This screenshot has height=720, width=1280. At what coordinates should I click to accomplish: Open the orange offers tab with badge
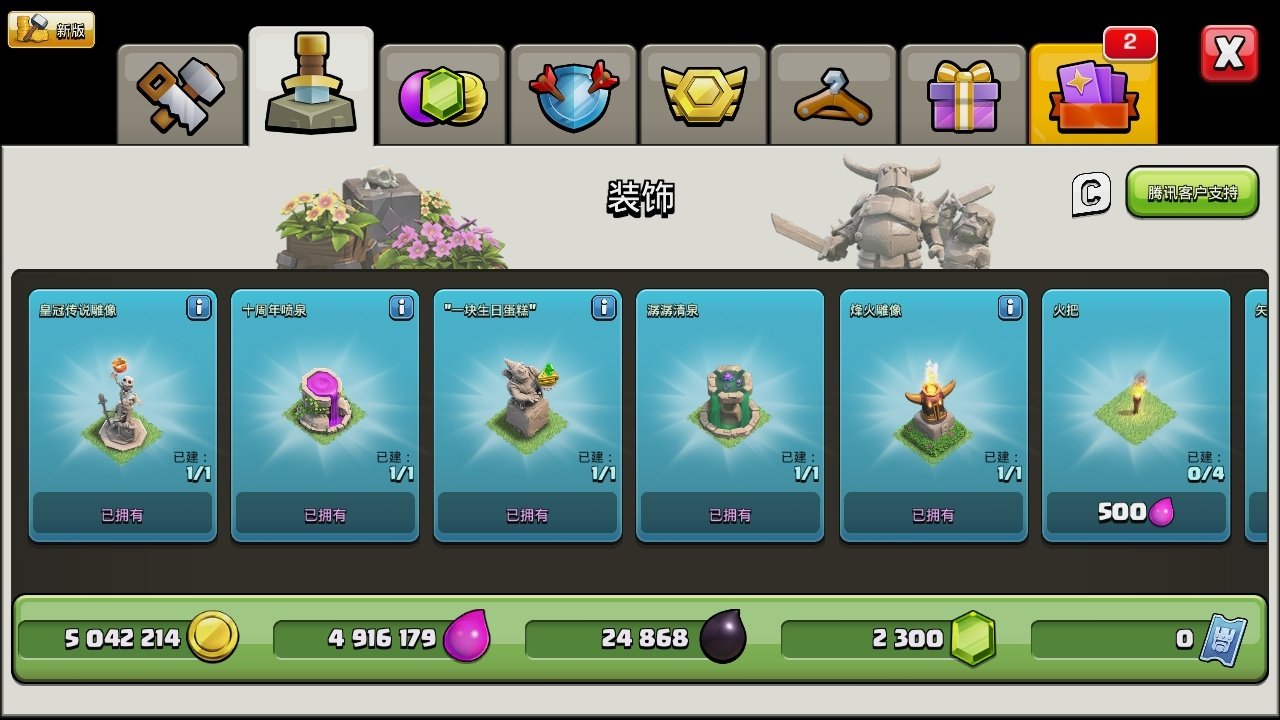point(1093,95)
